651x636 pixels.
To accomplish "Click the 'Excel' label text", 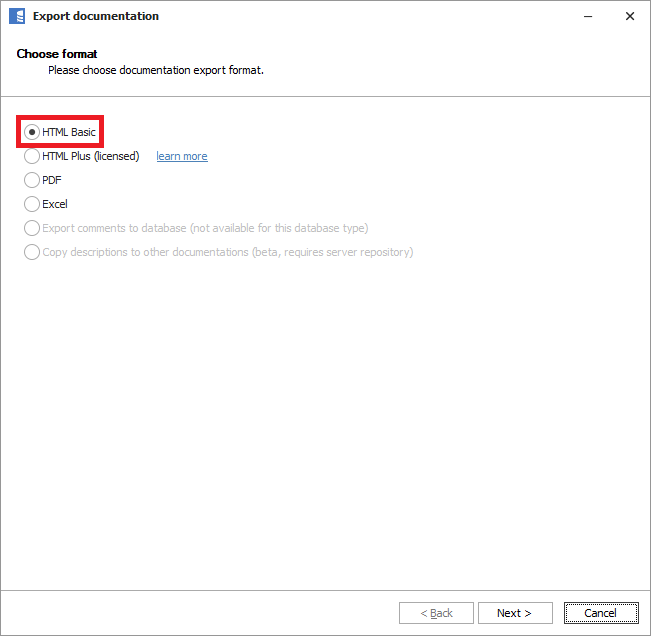I will pos(55,204).
